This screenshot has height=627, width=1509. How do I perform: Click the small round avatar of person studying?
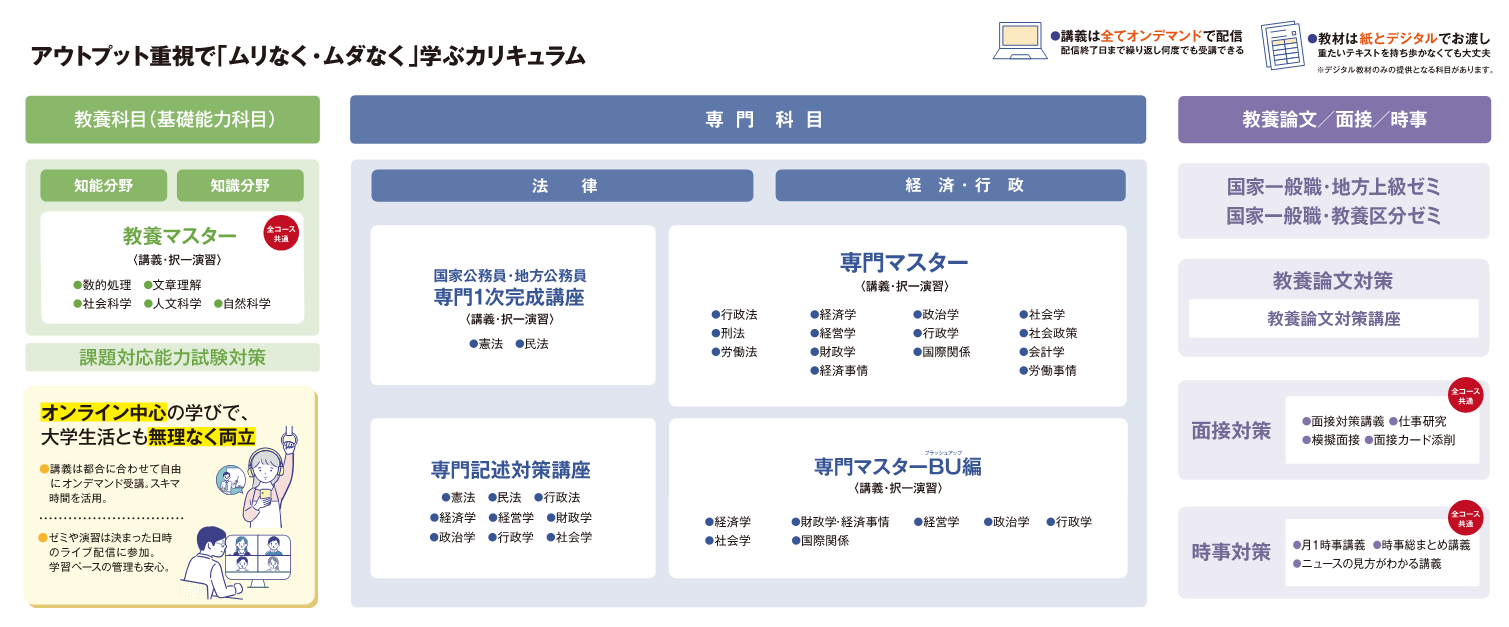click(229, 482)
